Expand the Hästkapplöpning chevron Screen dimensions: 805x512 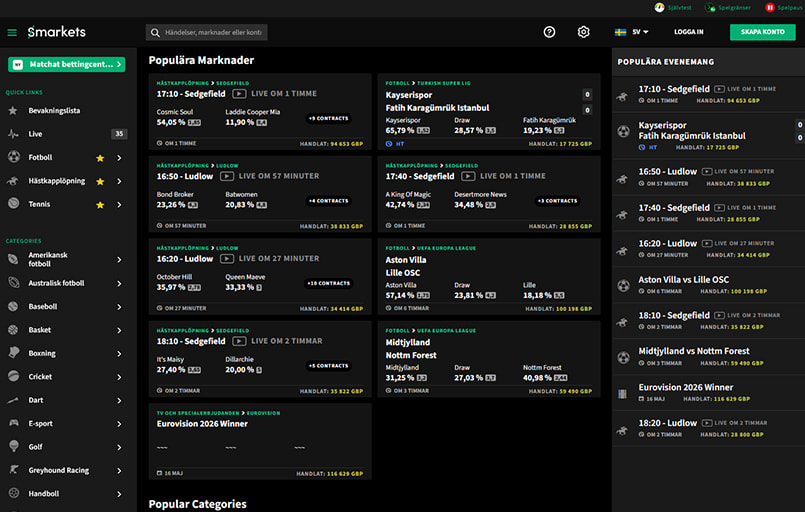pos(119,181)
